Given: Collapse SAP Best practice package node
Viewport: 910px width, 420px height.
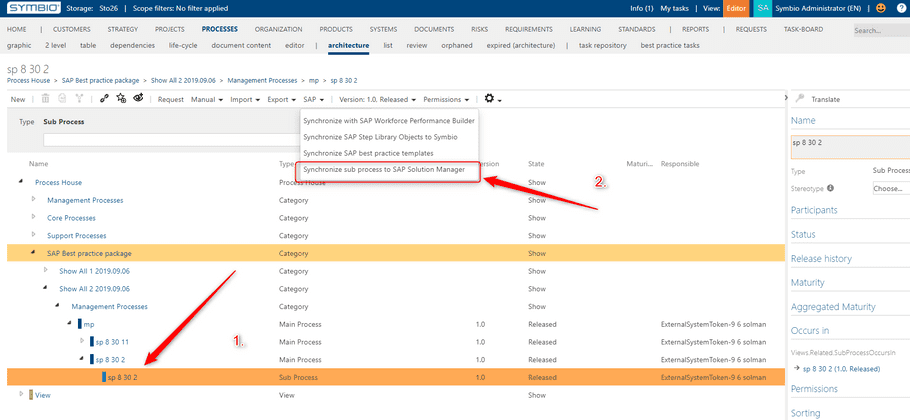Looking at the screenshot, I should (34, 253).
